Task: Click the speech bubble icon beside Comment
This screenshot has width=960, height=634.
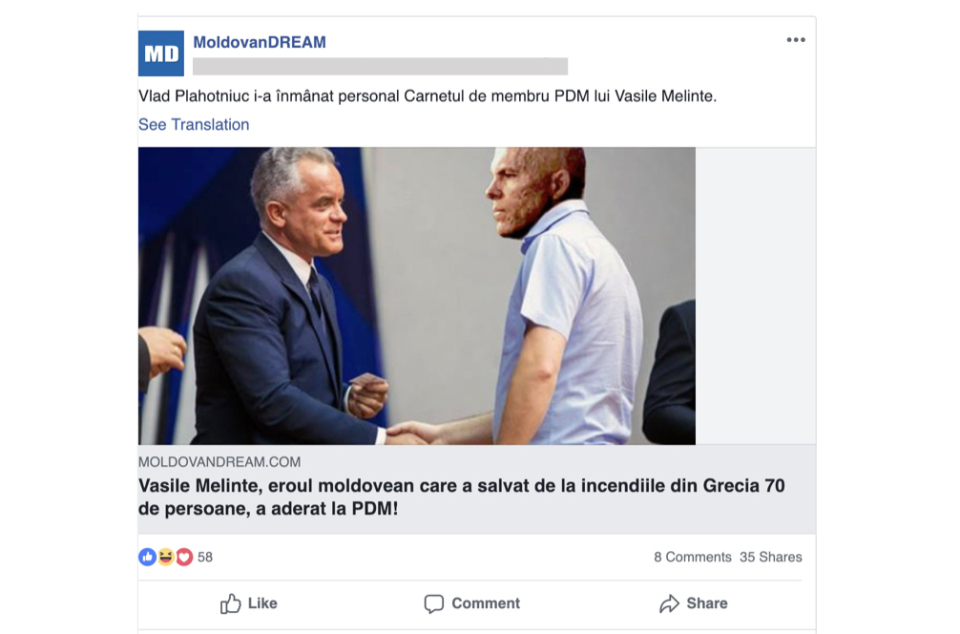Action: pos(434,603)
